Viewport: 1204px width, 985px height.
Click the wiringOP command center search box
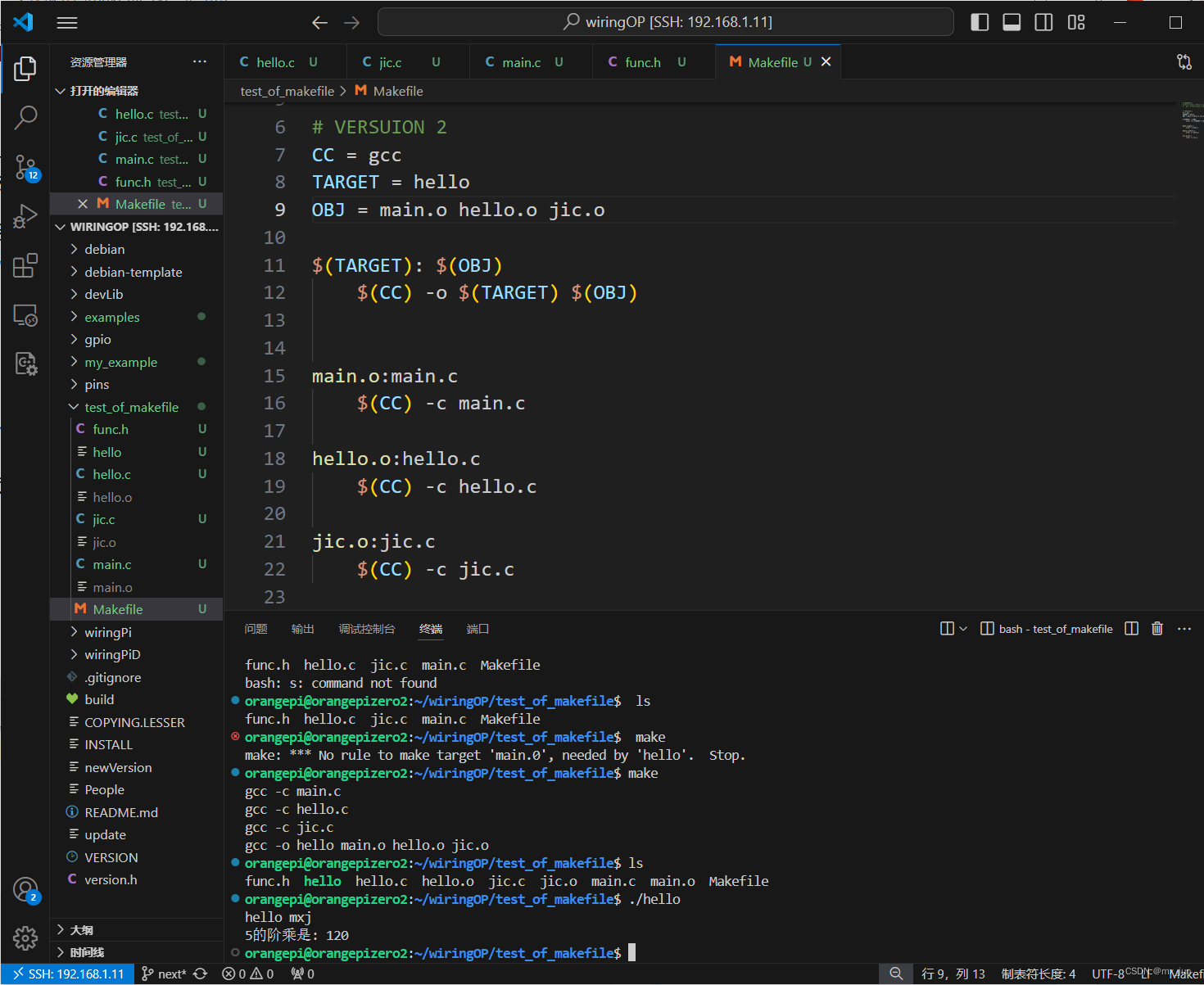pos(666,22)
